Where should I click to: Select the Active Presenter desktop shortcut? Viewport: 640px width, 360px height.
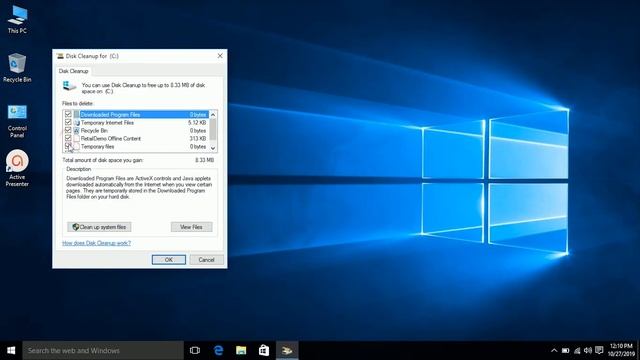[17, 168]
